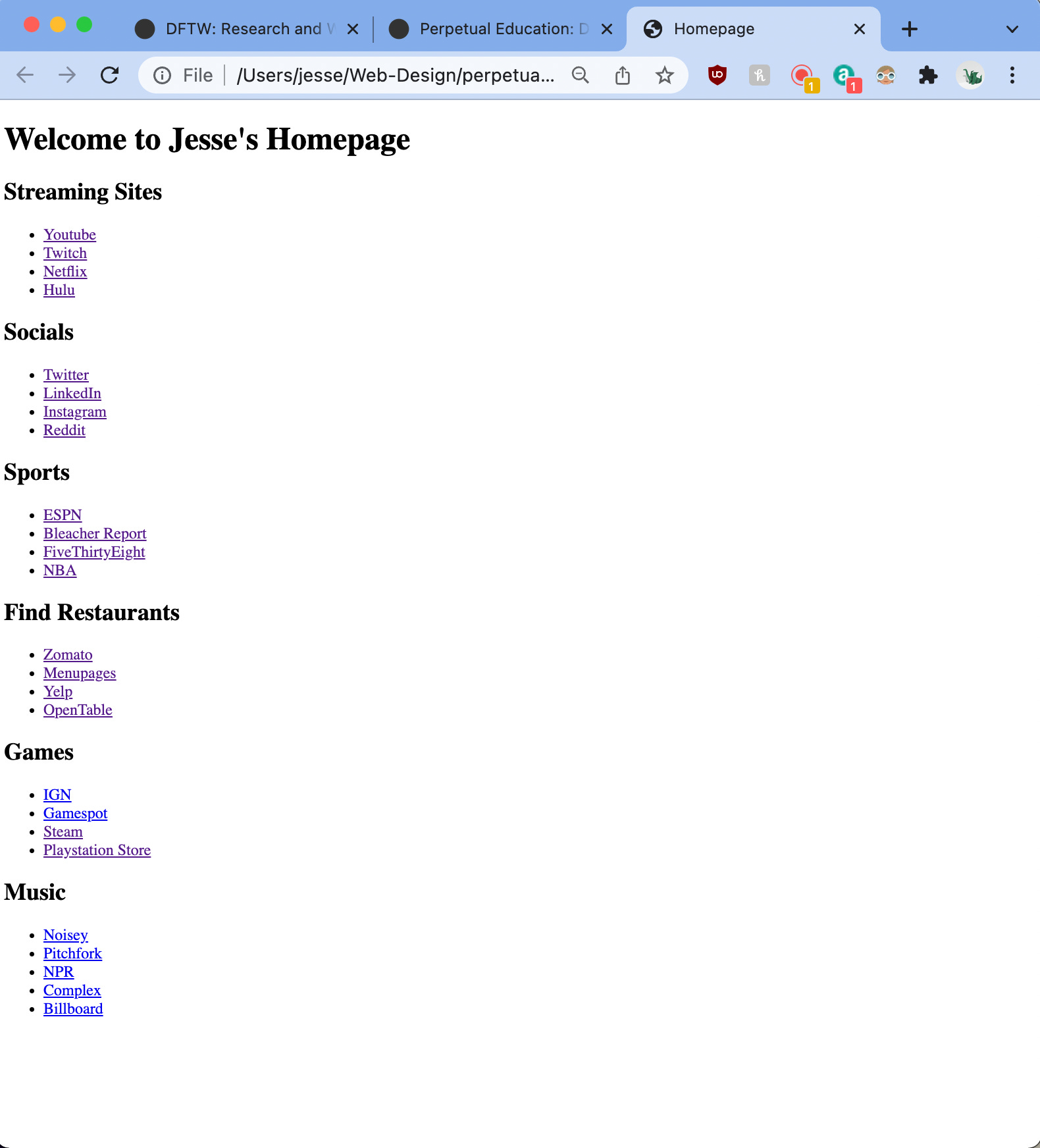Visit the Pitchfork link

point(72,953)
